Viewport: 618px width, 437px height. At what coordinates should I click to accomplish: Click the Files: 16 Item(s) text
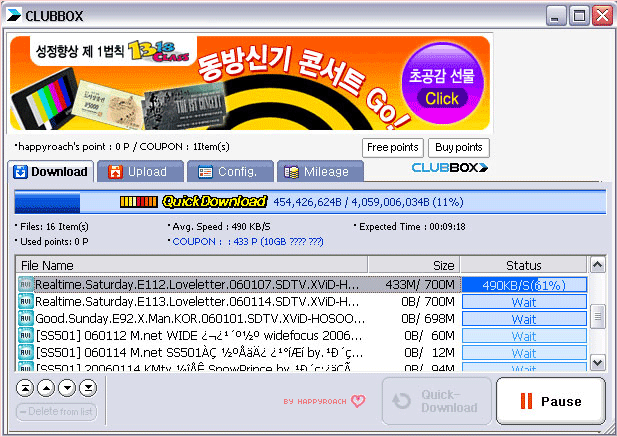pos(54,227)
